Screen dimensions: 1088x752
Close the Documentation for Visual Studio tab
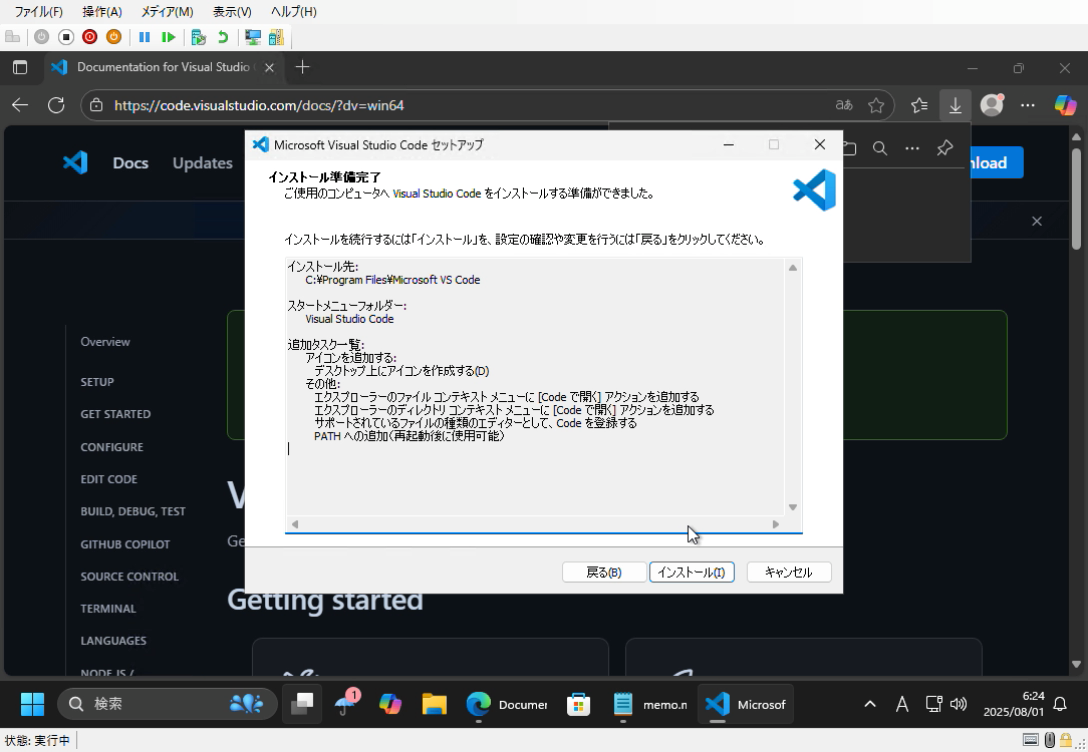point(269,67)
